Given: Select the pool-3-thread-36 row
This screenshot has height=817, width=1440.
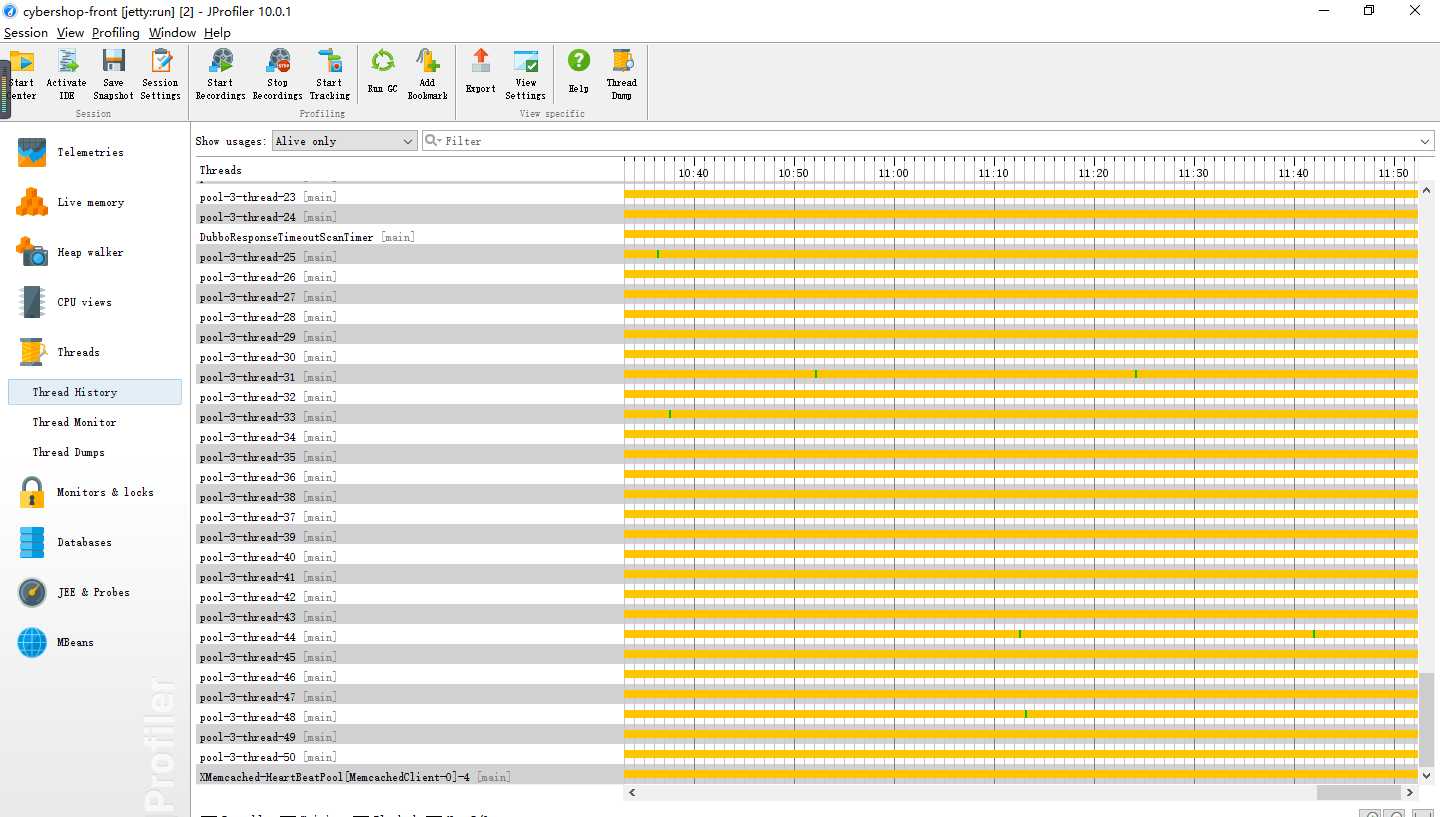Looking at the screenshot, I should point(806,477).
